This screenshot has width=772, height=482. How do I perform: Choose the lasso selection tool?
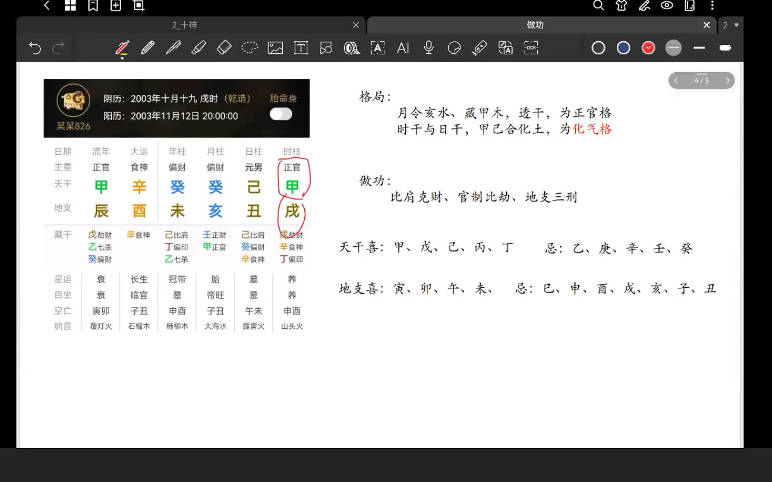pos(249,47)
